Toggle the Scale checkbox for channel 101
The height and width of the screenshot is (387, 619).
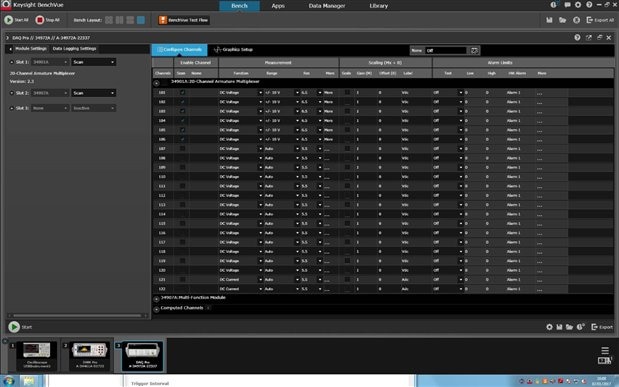coord(347,92)
